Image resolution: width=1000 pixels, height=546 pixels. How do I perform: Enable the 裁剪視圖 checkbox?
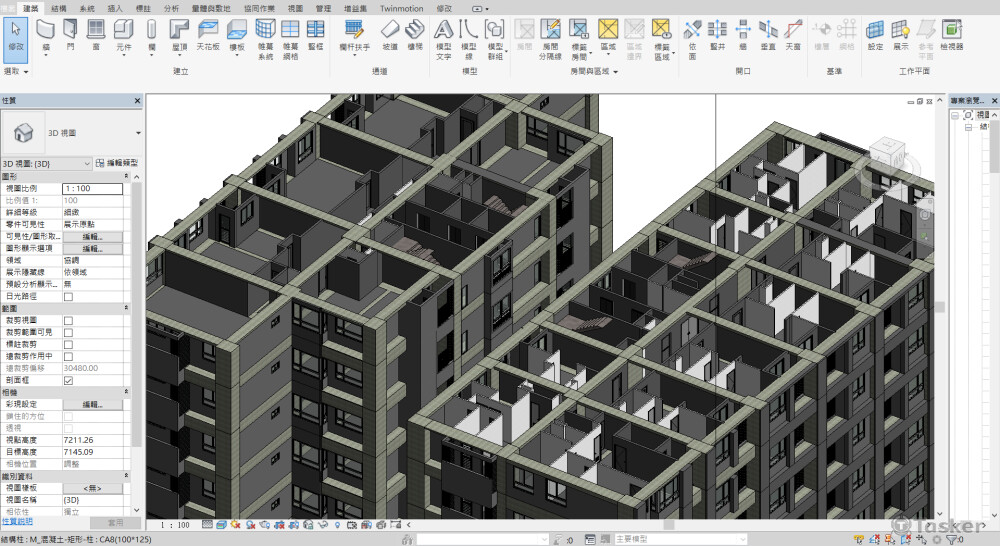pyautogui.click(x=68, y=320)
